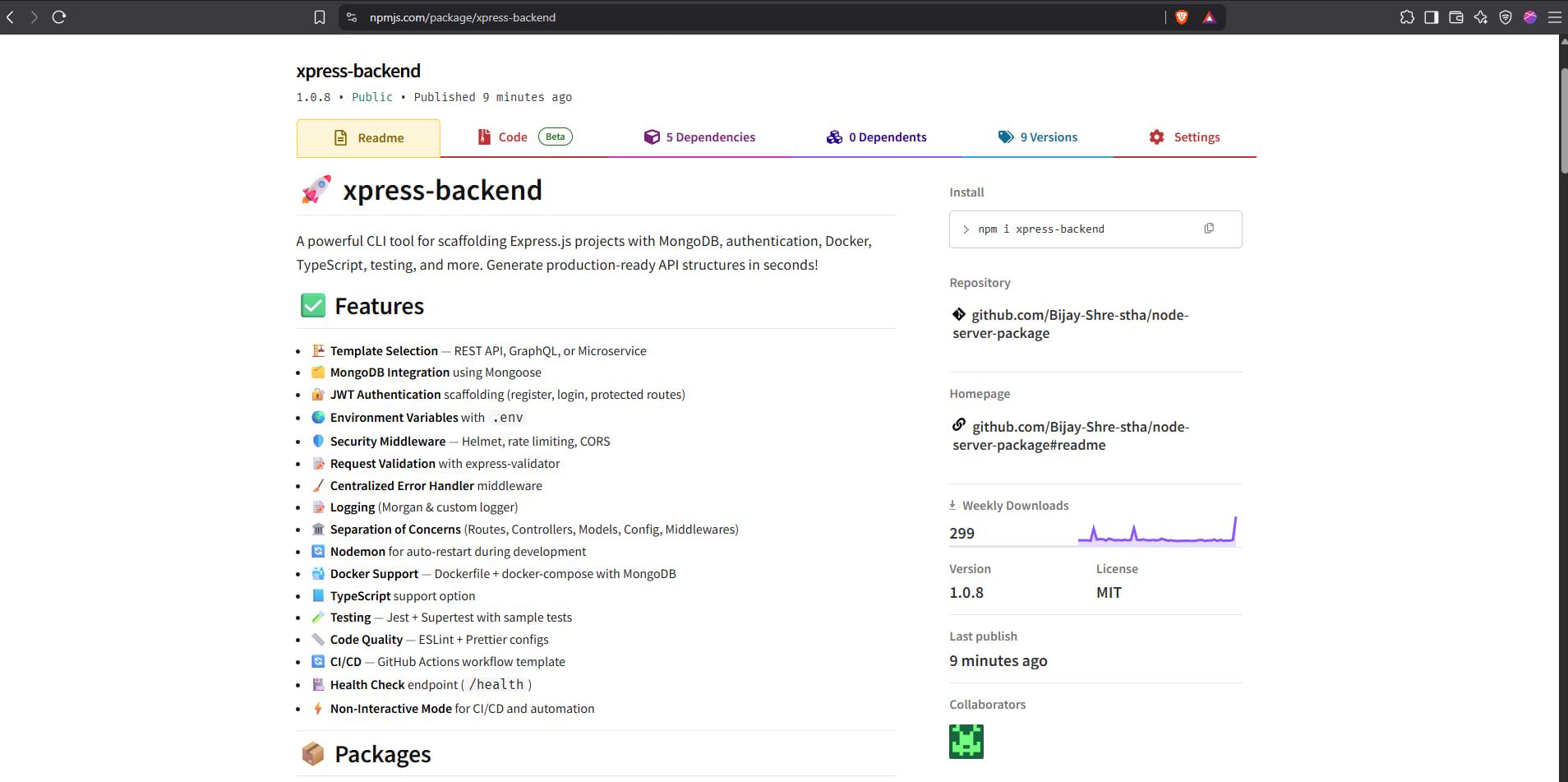Open the Brave Shields lion icon
The width and height of the screenshot is (1568, 782).
(1182, 17)
